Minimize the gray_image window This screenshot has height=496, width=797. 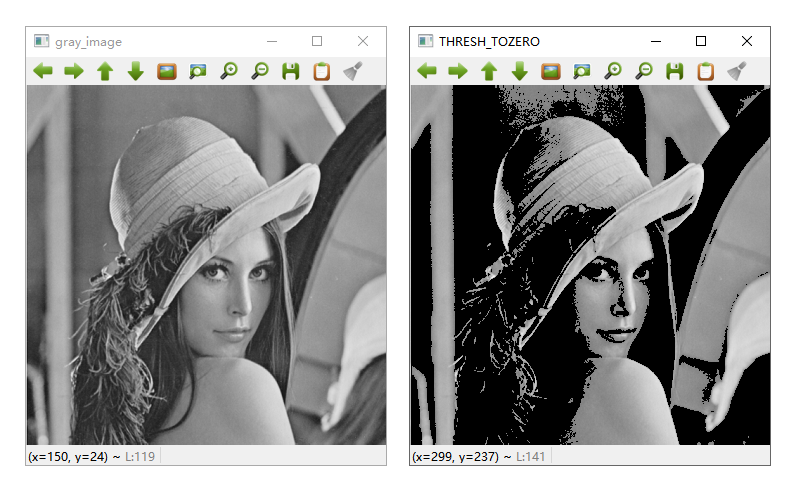272,41
